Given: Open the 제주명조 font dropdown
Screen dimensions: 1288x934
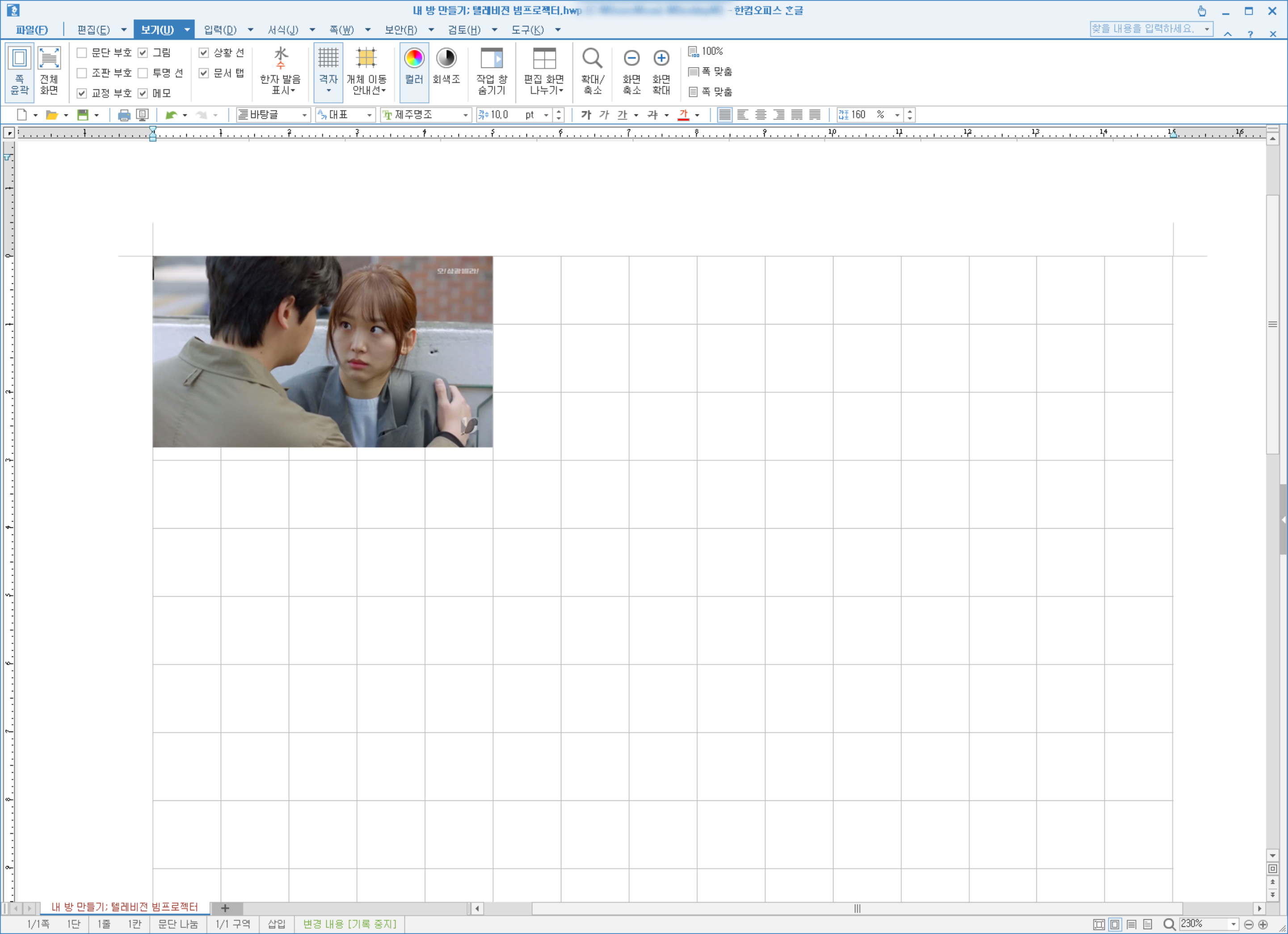Looking at the screenshot, I should [466, 115].
